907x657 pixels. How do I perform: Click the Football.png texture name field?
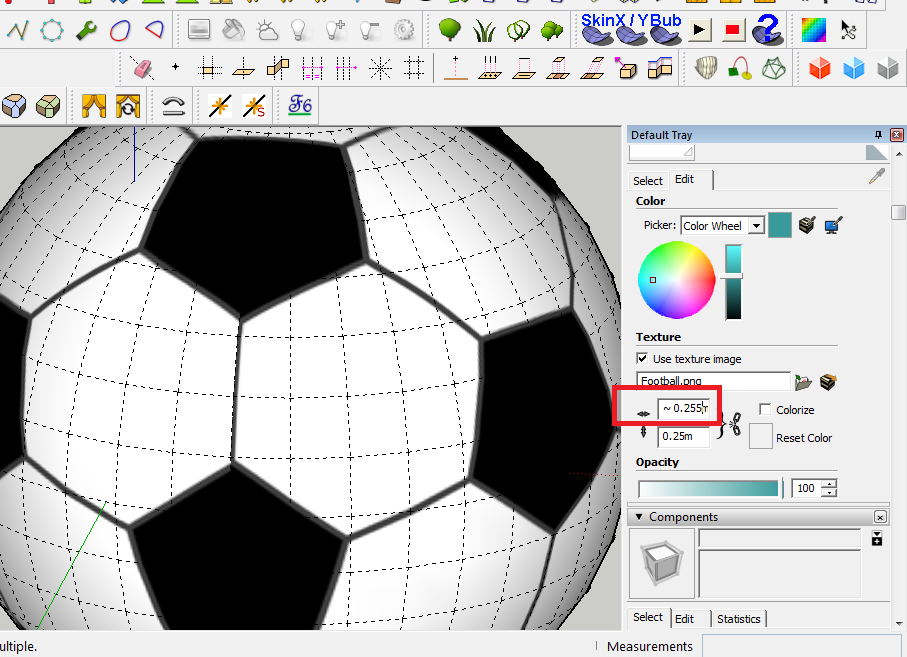pyautogui.click(x=713, y=381)
